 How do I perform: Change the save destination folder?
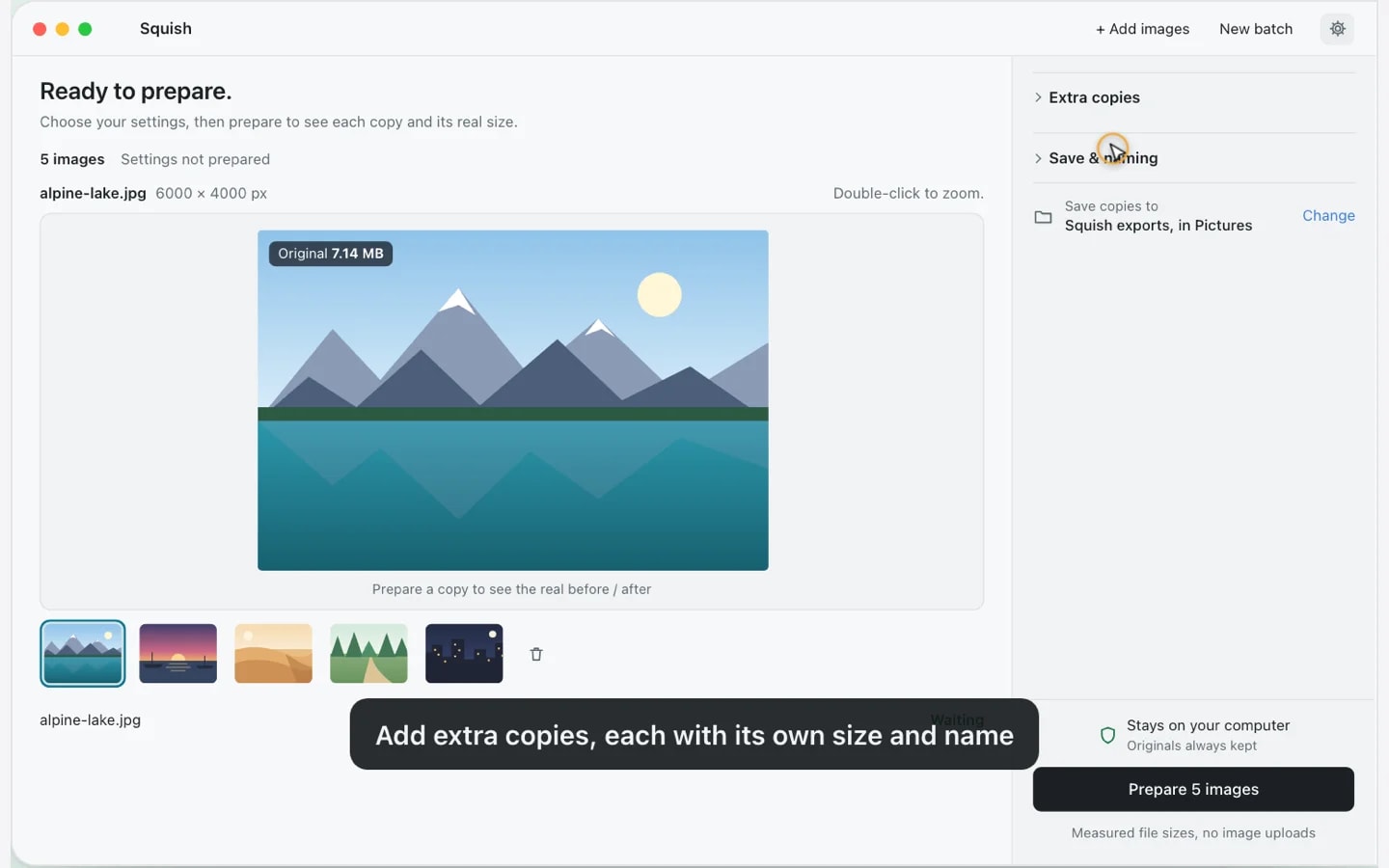[x=1328, y=215]
